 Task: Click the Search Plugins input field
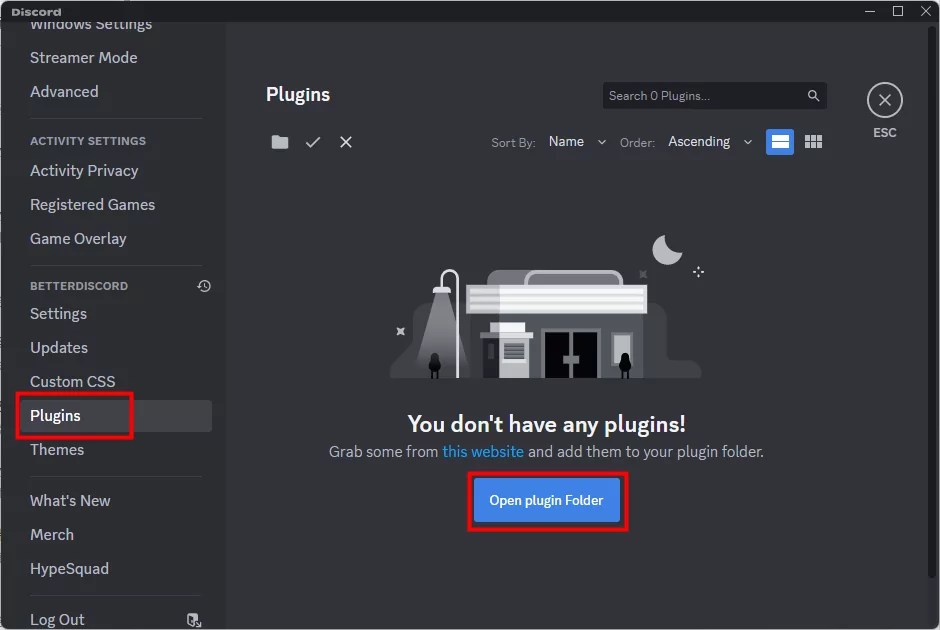click(700, 95)
